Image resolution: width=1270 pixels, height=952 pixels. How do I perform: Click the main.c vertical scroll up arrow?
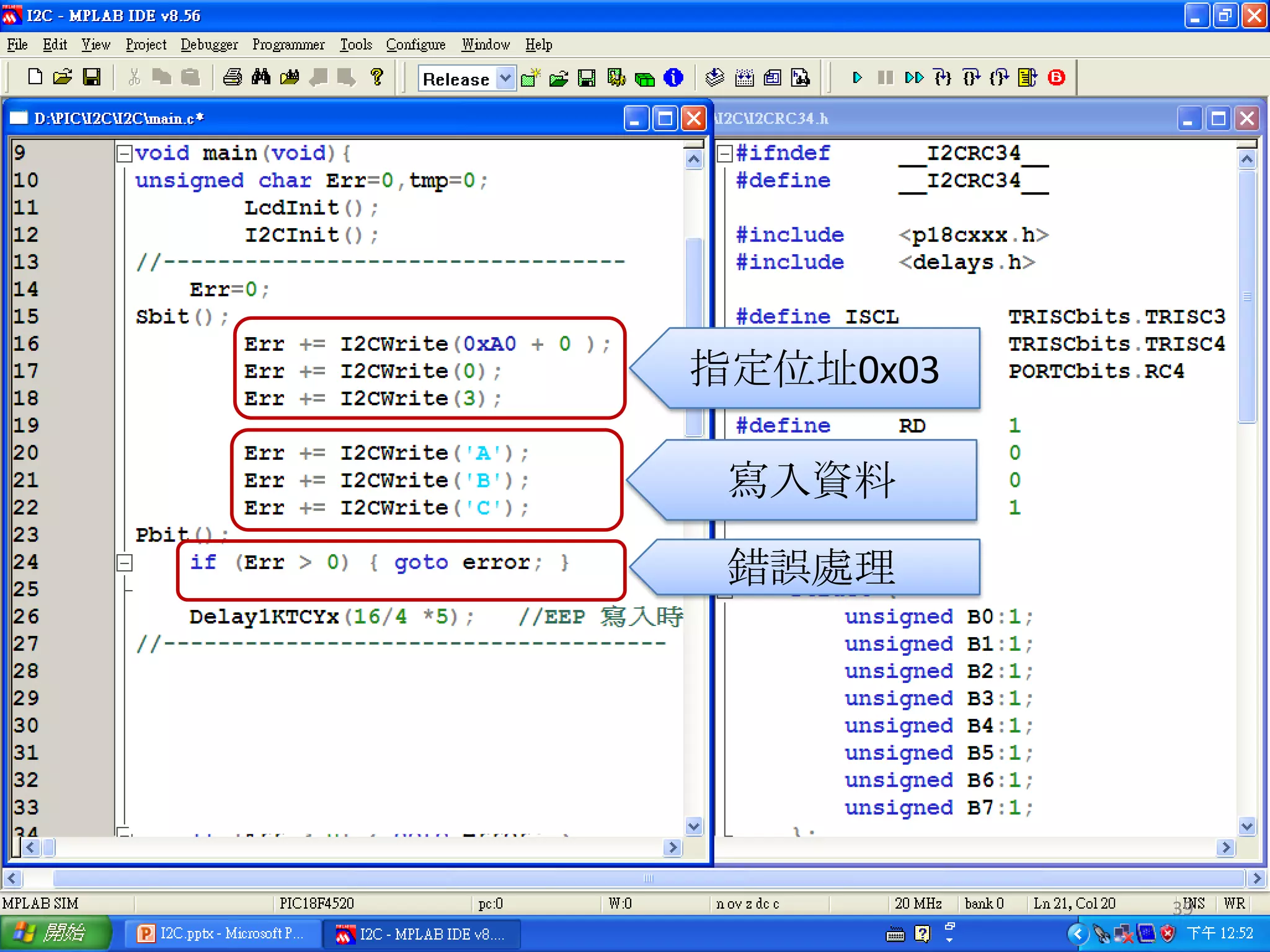point(694,160)
